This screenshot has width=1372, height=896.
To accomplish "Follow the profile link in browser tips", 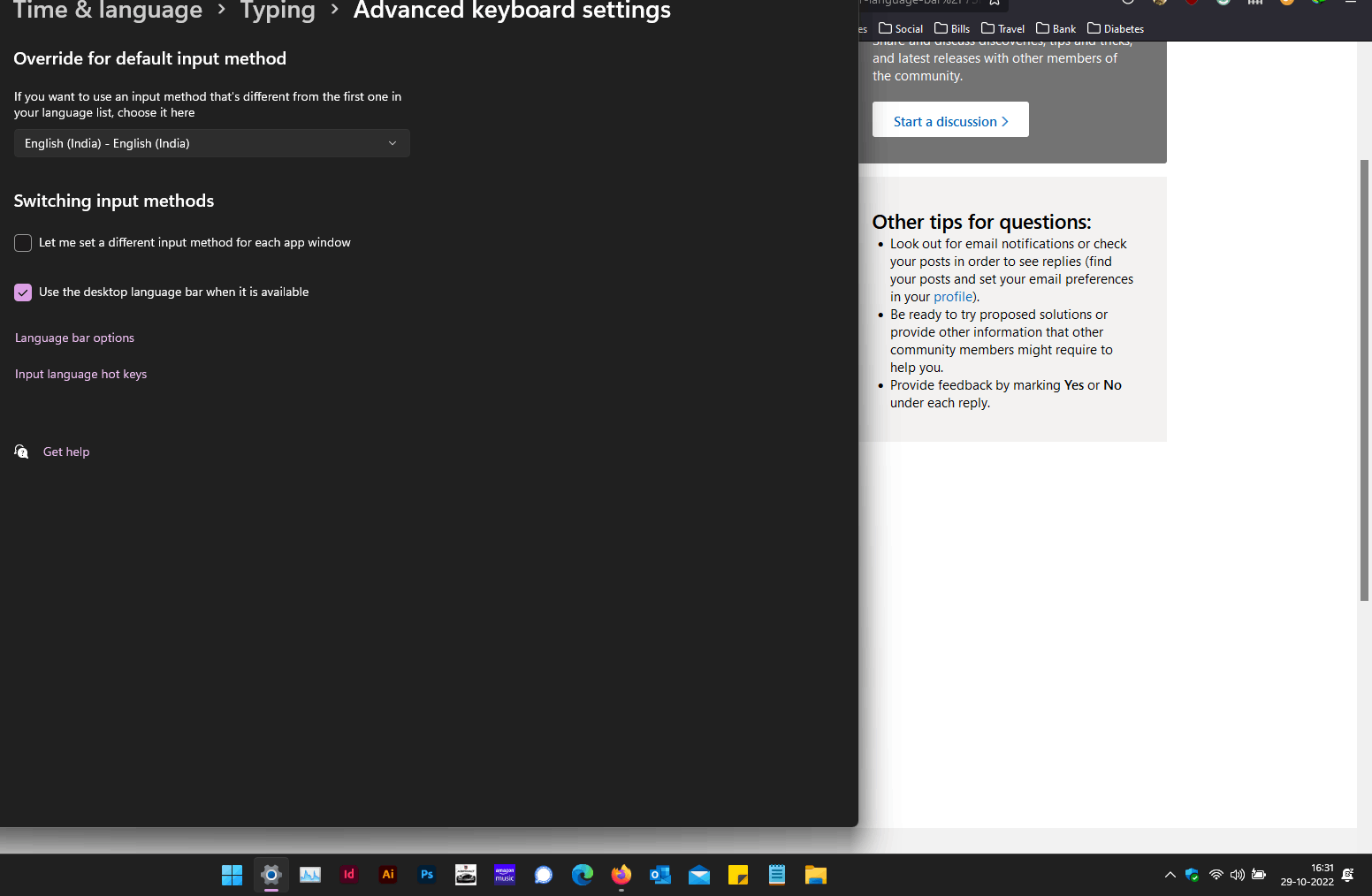I will pyautogui.click(x=953, y=297).
